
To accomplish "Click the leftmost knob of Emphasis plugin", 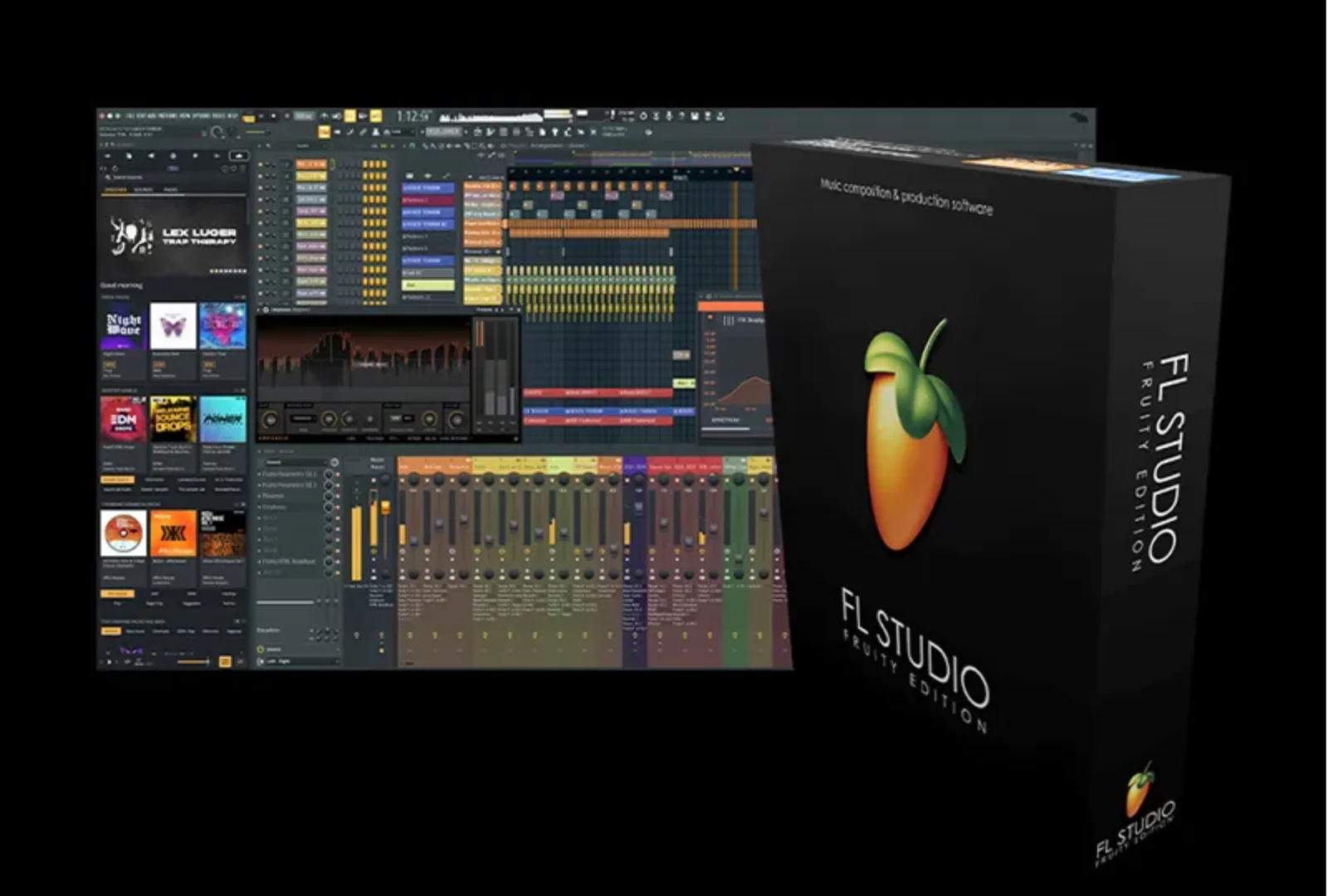I will point(270,420).
